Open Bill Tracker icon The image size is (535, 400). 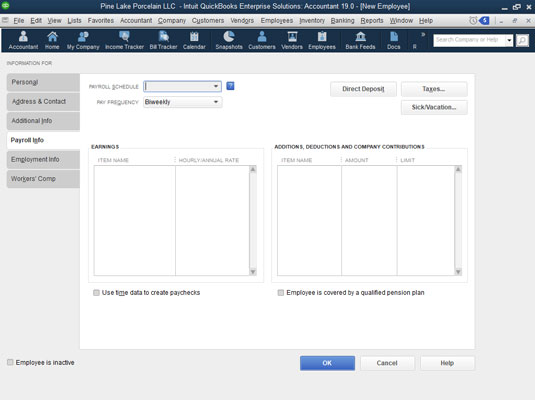163,40
